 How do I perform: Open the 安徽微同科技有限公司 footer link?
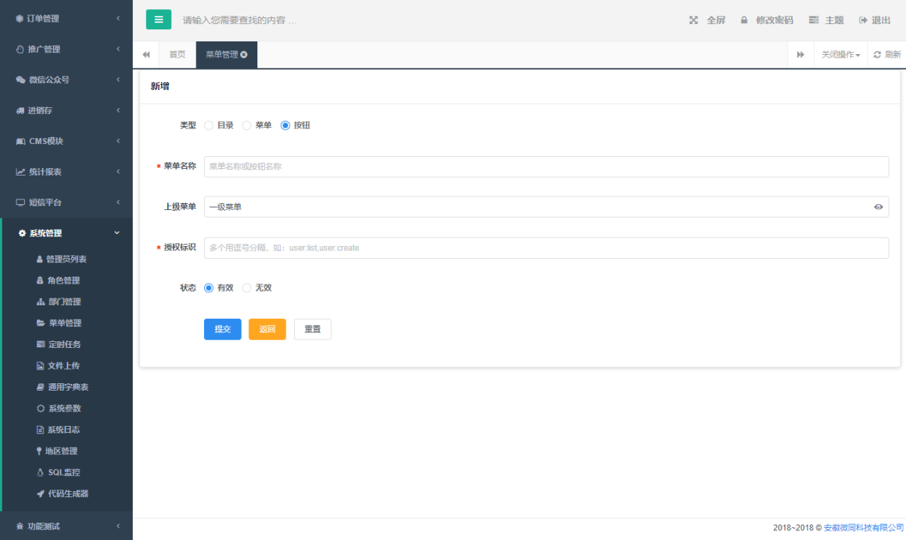pos(863,528)
